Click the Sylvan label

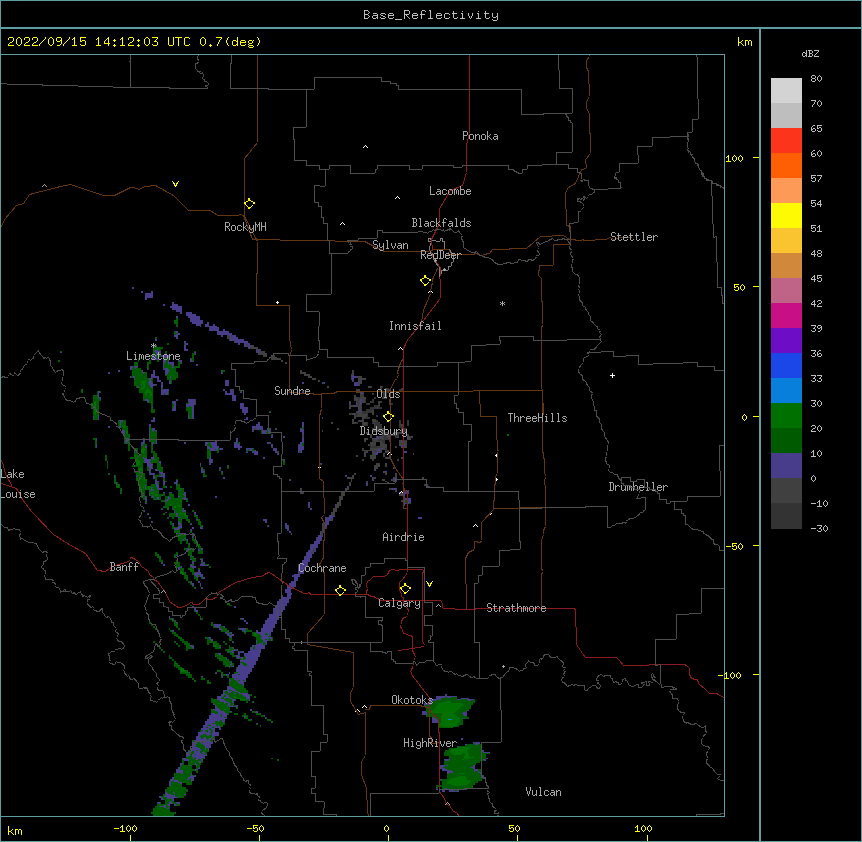pos(390,245)
